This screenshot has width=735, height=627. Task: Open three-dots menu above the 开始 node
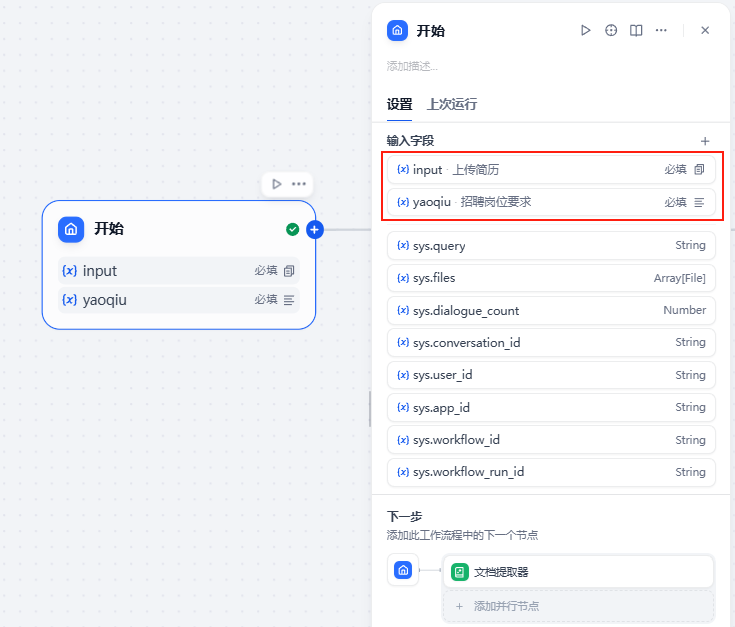(299, 184)
